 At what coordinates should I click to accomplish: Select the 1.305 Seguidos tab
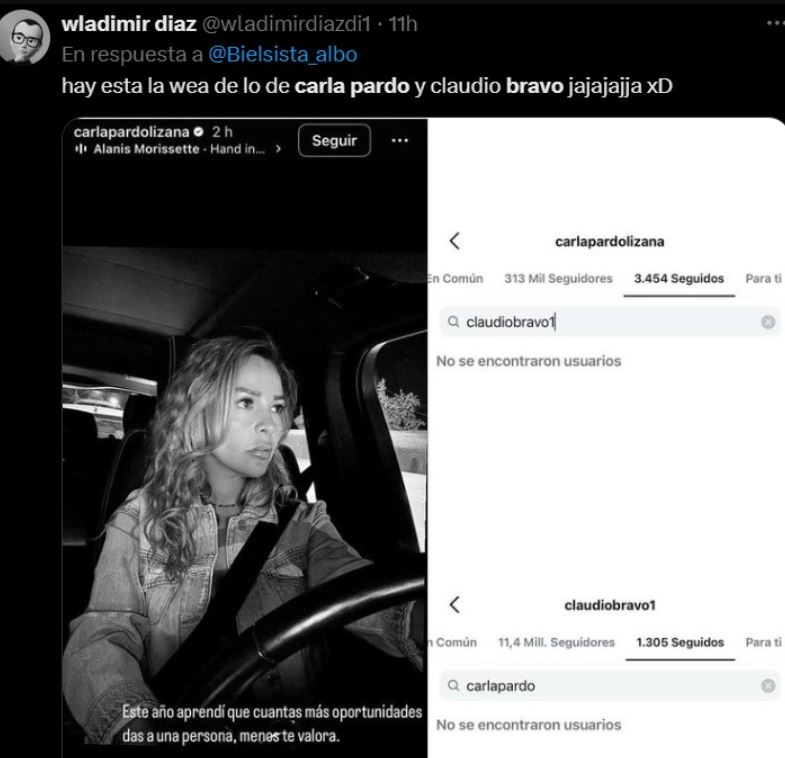(x=680, y=642)
